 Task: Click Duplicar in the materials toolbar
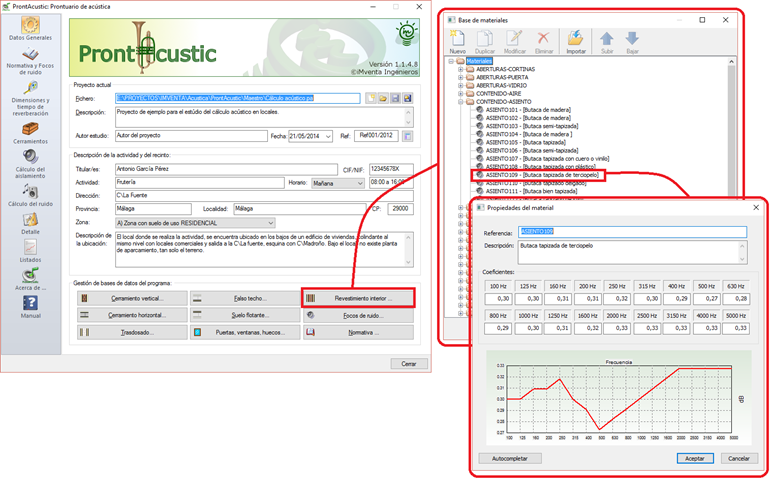click(485, 42)
